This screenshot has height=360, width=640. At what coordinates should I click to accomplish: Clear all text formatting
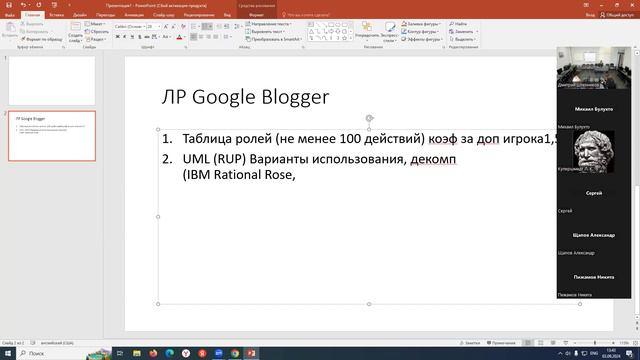(183, 27)
